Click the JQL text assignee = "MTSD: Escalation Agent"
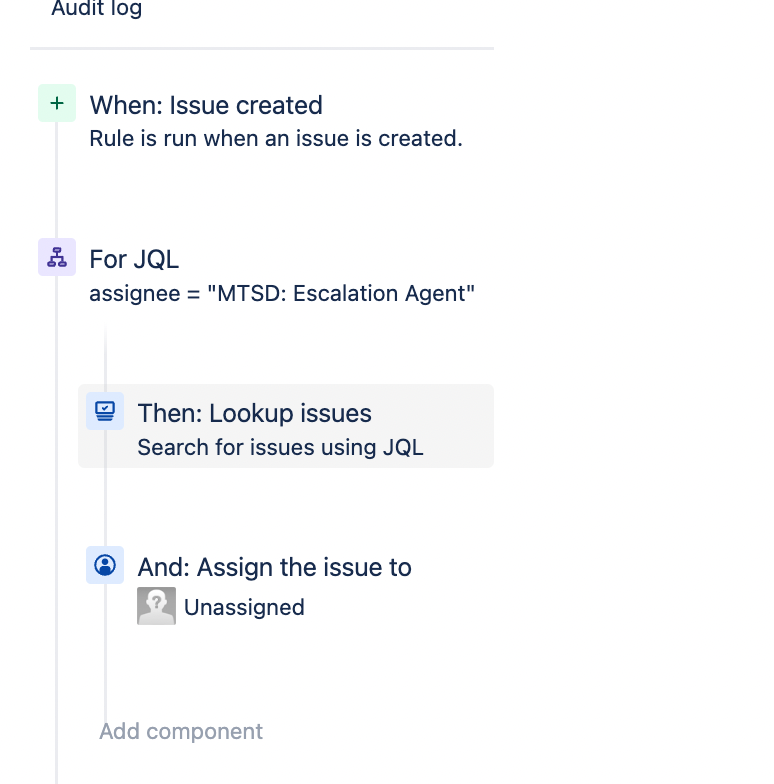 (282, 294)
